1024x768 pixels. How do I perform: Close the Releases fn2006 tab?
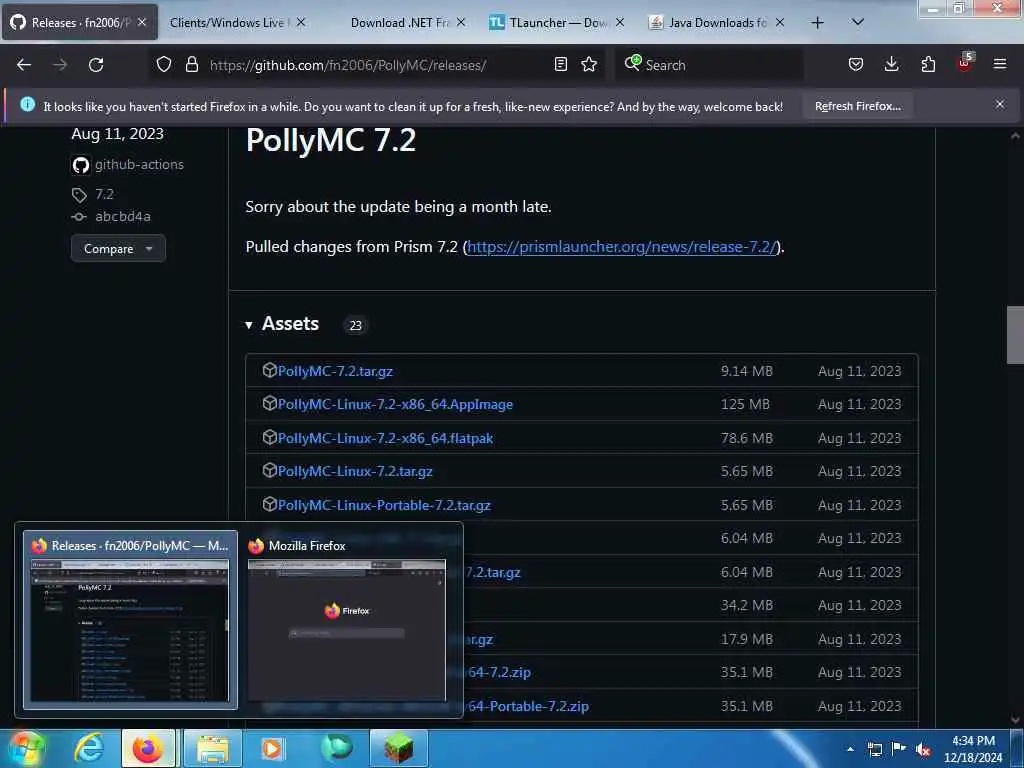click(x=142, y=22)
